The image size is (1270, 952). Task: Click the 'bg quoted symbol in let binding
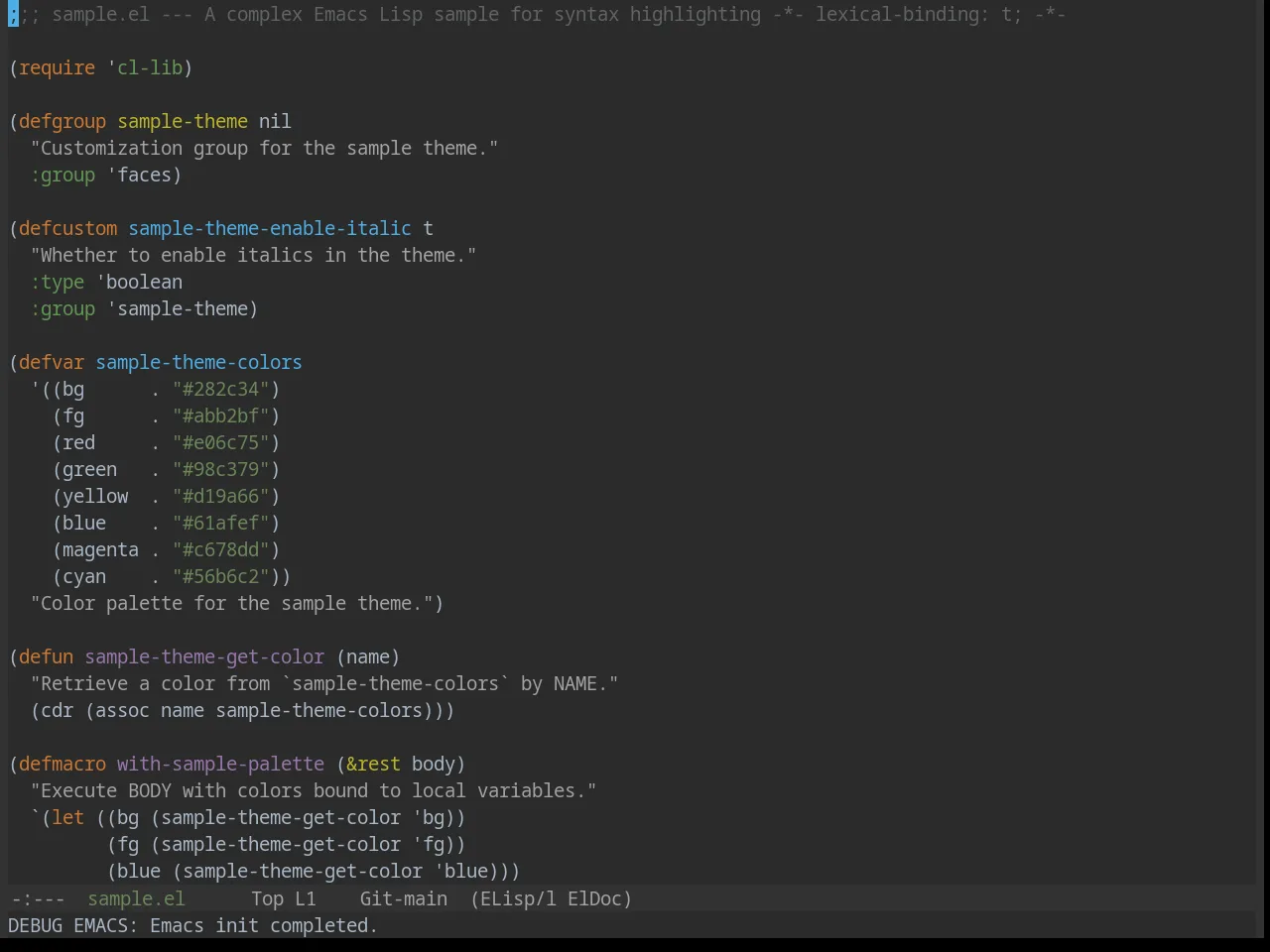point(428,817)
